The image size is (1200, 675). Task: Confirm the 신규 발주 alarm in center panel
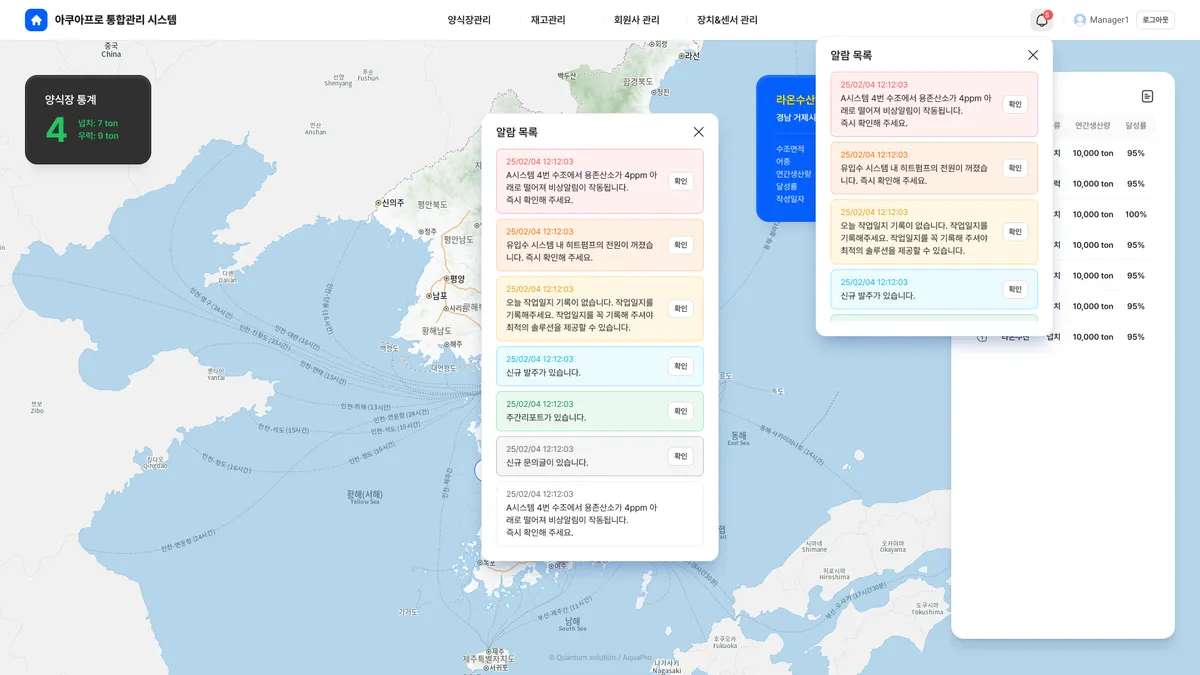tap(681, 366)
